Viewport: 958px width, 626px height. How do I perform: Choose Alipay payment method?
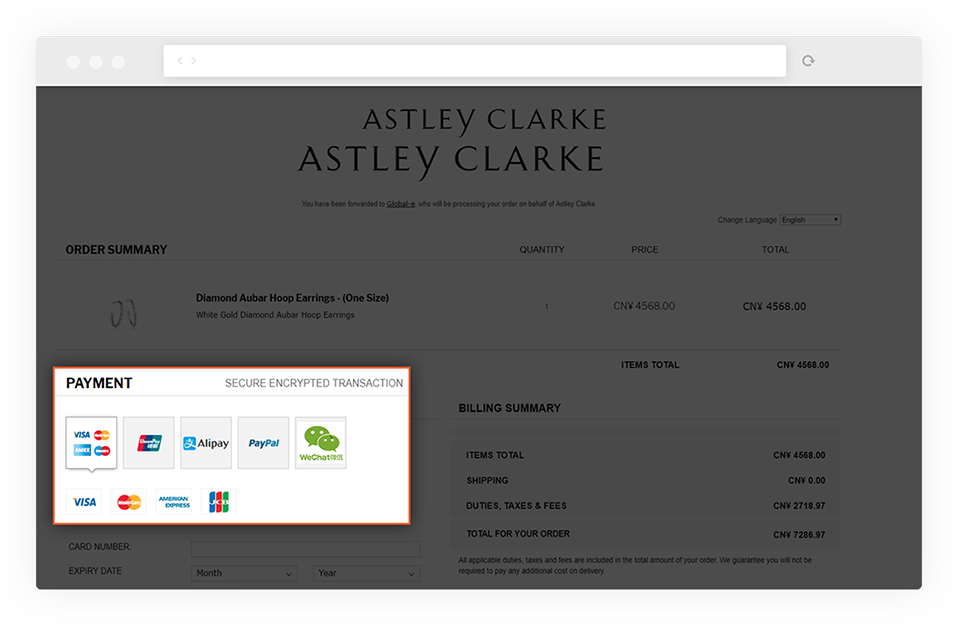(206, 443)
